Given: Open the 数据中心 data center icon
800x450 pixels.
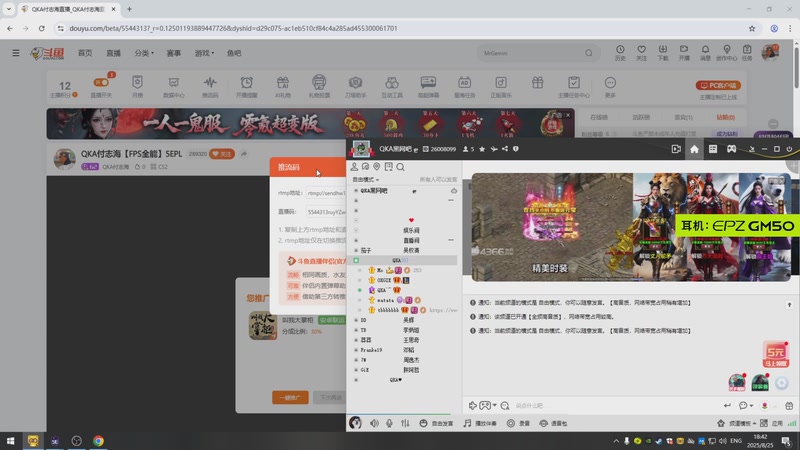Looking at the screenshot, I should click(173, 86).
